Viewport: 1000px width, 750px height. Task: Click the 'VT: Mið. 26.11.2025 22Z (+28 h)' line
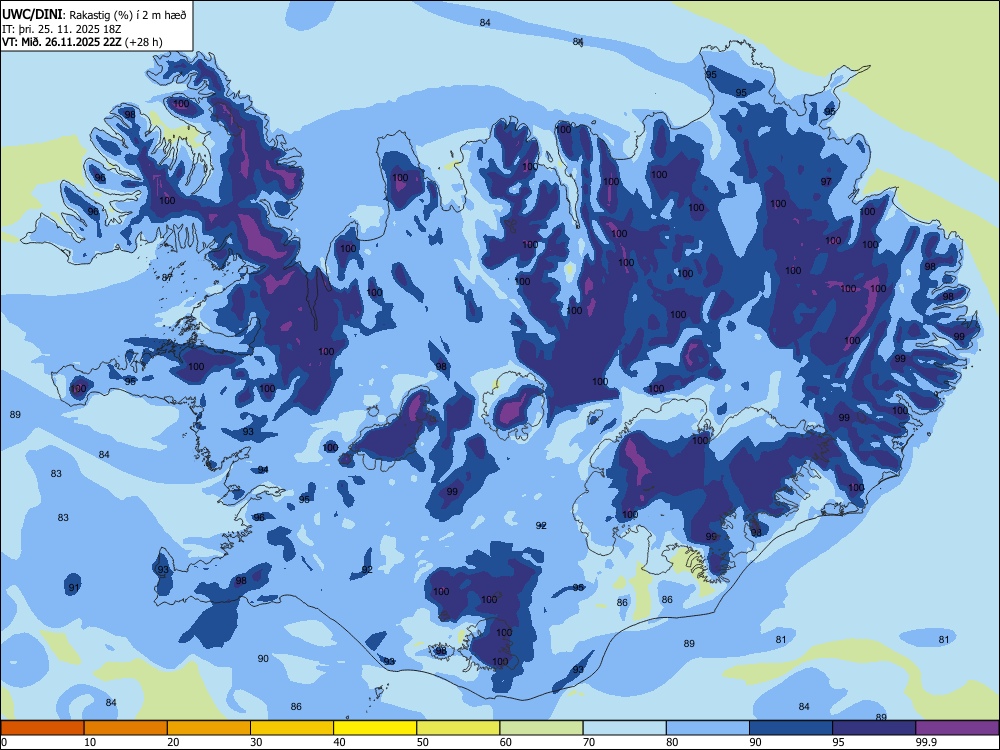point(82,42)
